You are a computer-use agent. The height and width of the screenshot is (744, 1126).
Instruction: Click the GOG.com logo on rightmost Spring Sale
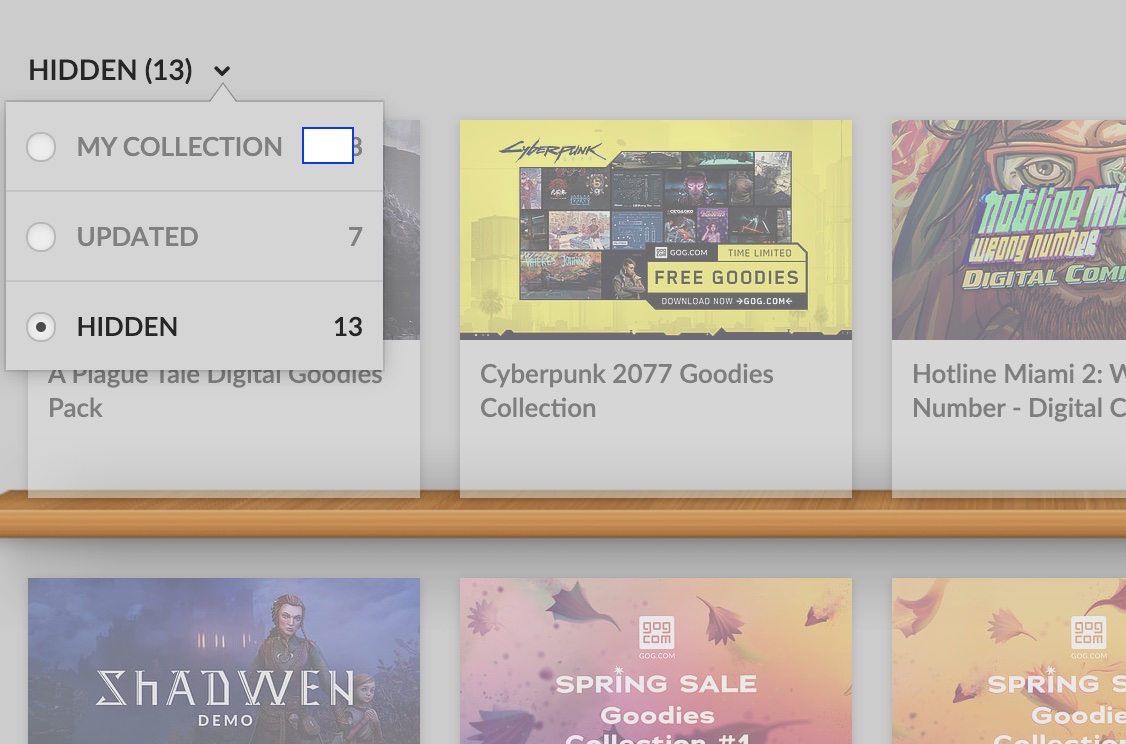tap(1089, 637)
